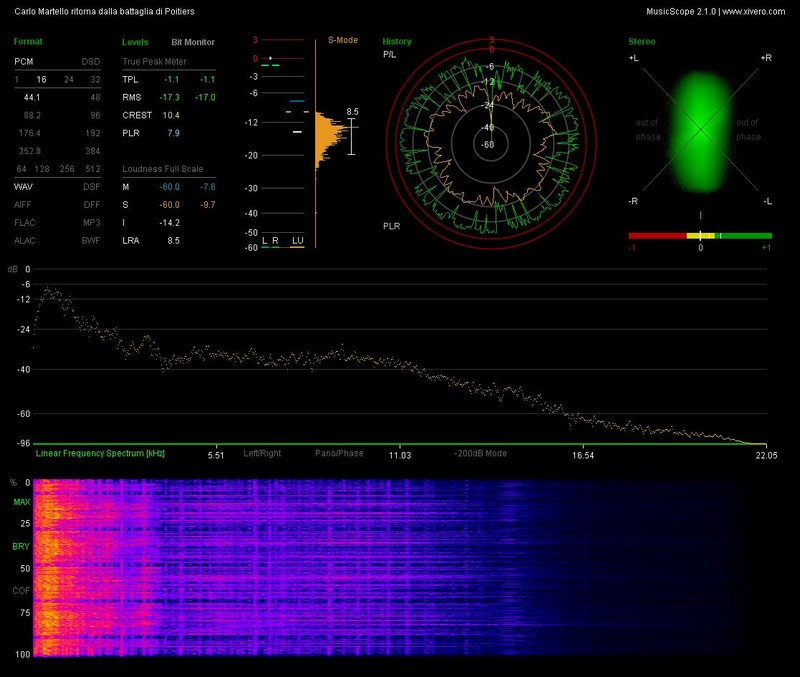Click the ALAC file type label
800x677 pixels.
tap(25, 240)
